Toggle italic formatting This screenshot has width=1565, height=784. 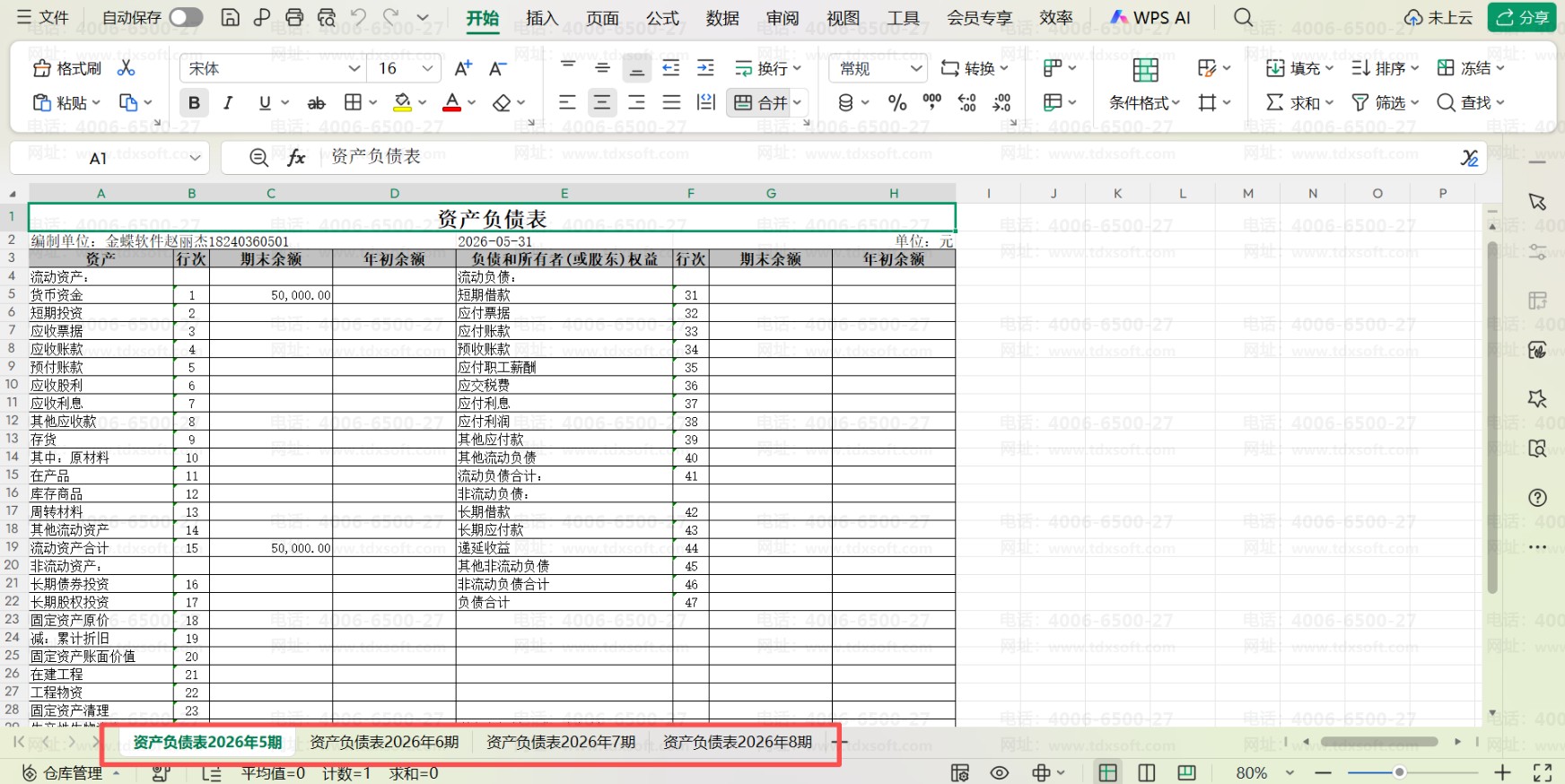[228, 103]
